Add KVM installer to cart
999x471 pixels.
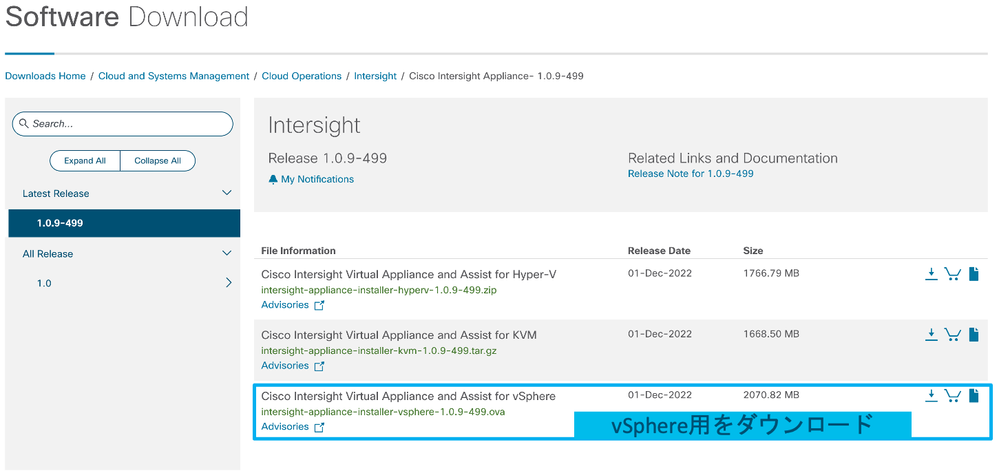click(x=952, y=335)
